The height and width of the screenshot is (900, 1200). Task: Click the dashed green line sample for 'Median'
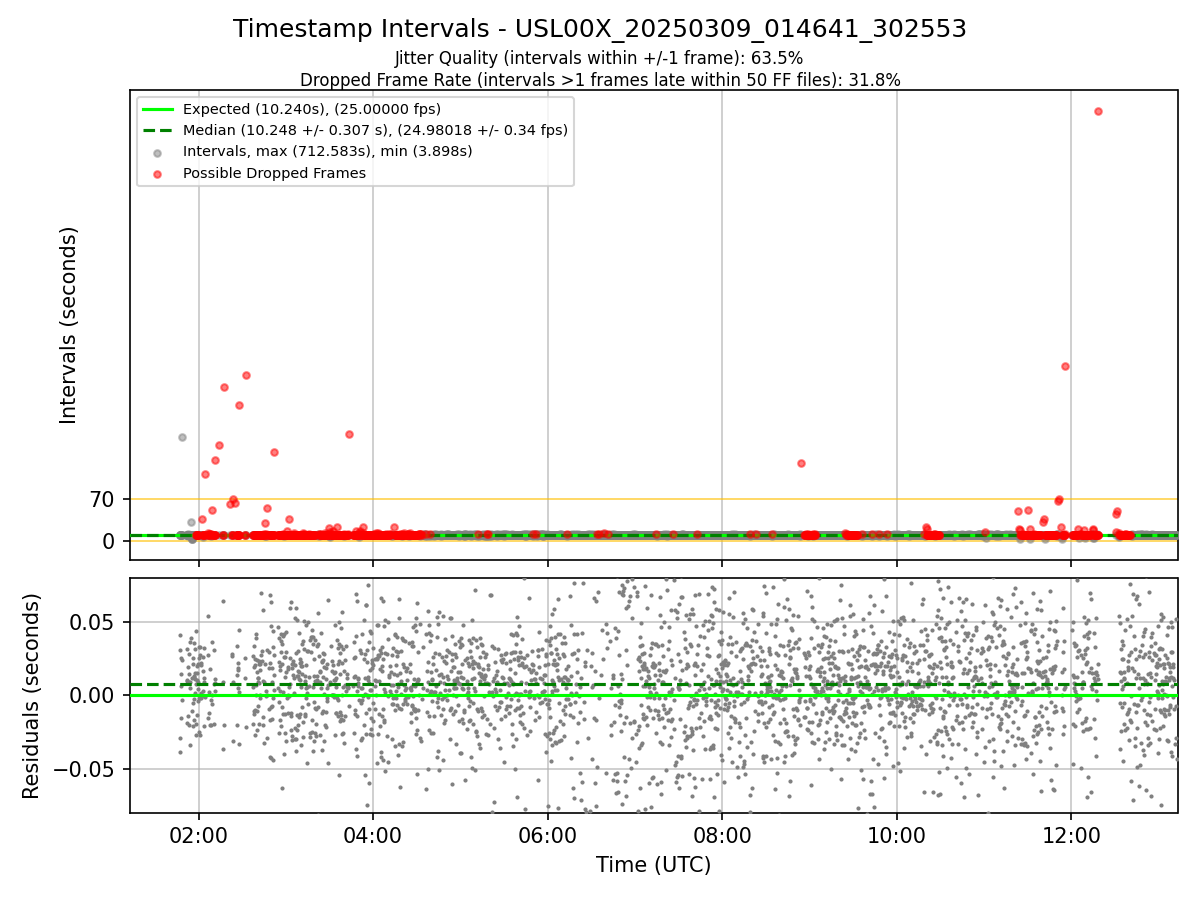pos(159,130)
